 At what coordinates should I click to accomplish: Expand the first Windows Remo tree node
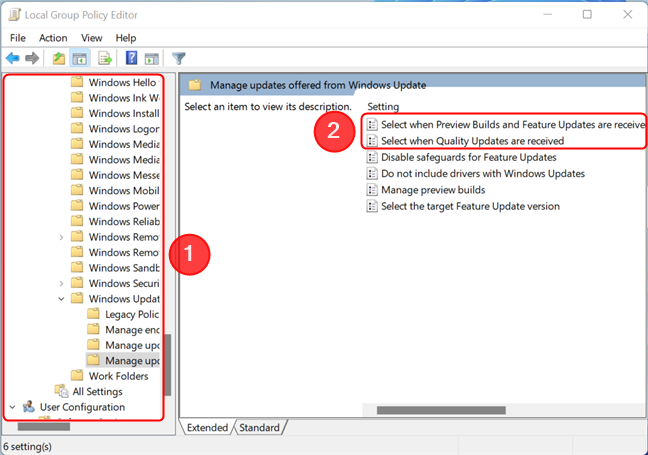(61, 237)
